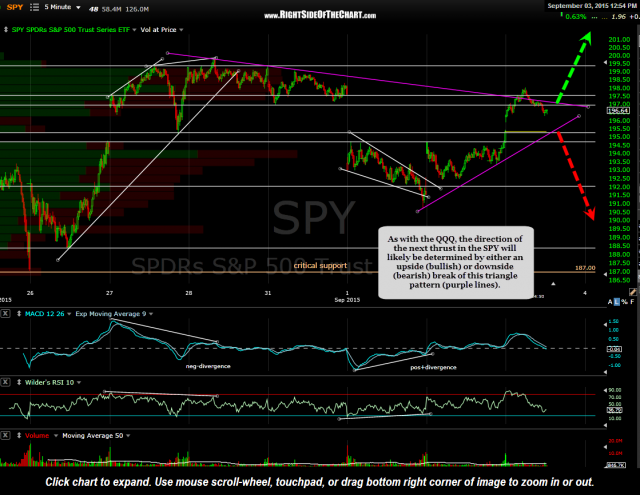Close the MACD indicator panel
Screen dimensions: 640x495
tap(5, 313)
